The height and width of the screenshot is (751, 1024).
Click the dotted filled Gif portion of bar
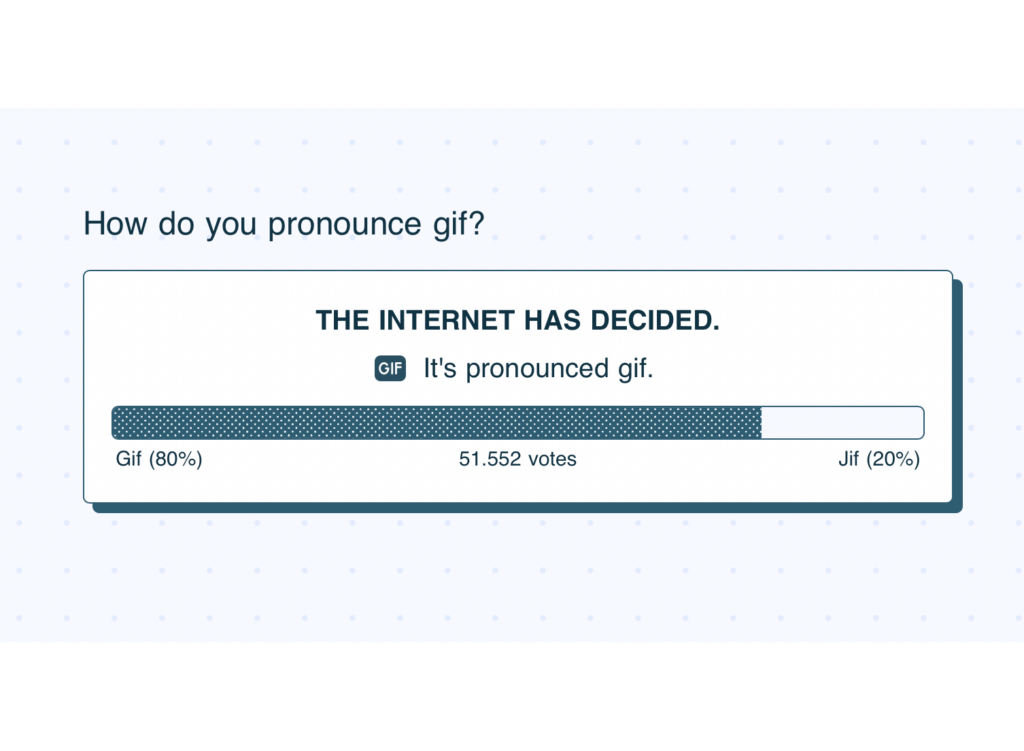point(436,423)
